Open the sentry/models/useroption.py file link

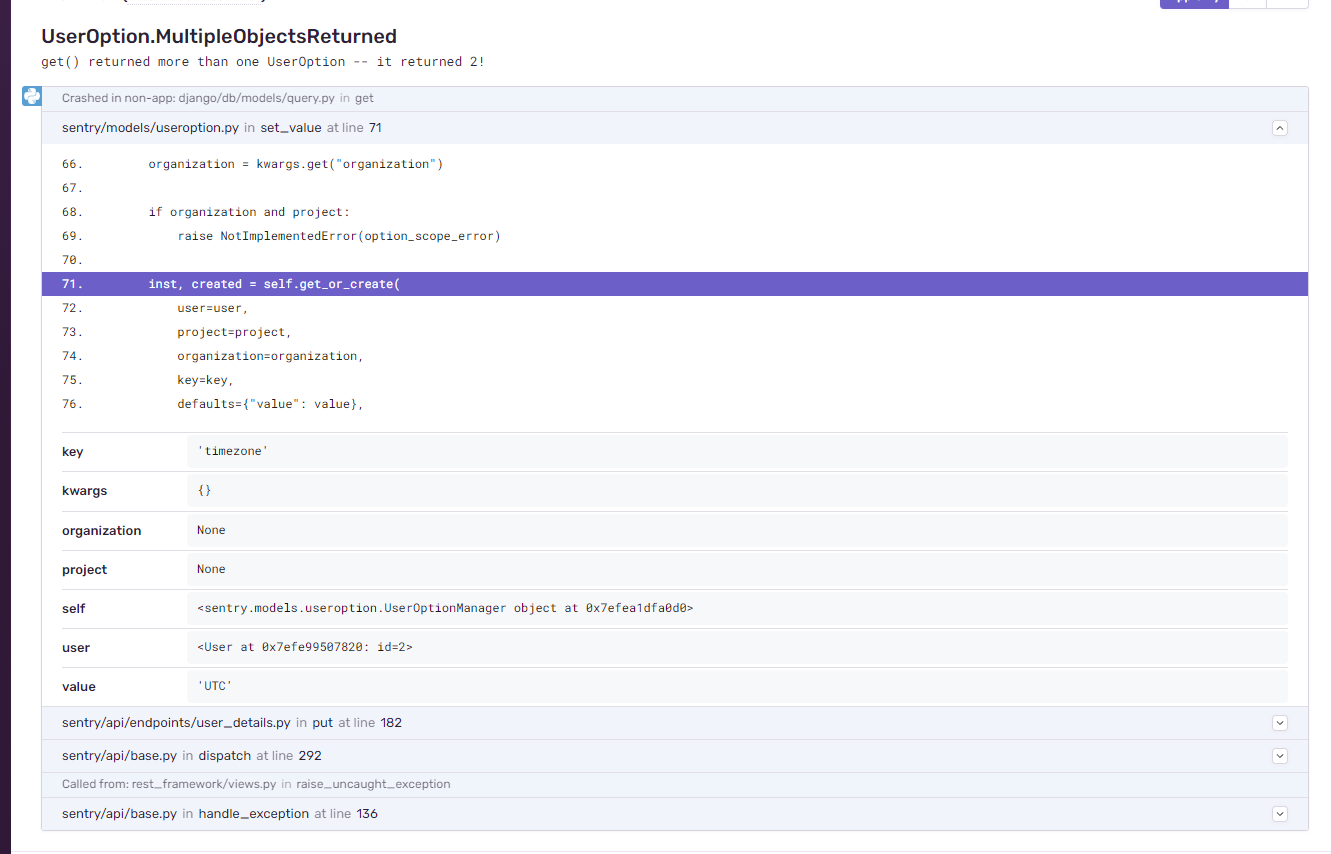(x=150, y=128)
